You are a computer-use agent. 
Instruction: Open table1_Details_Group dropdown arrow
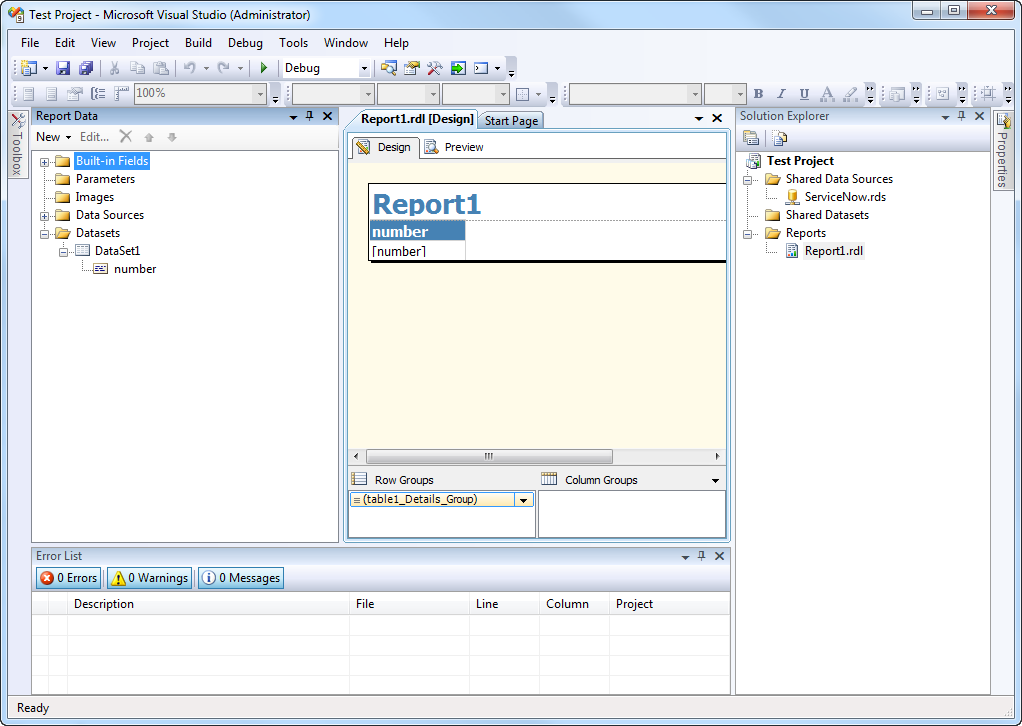click(x=523, y=500)
